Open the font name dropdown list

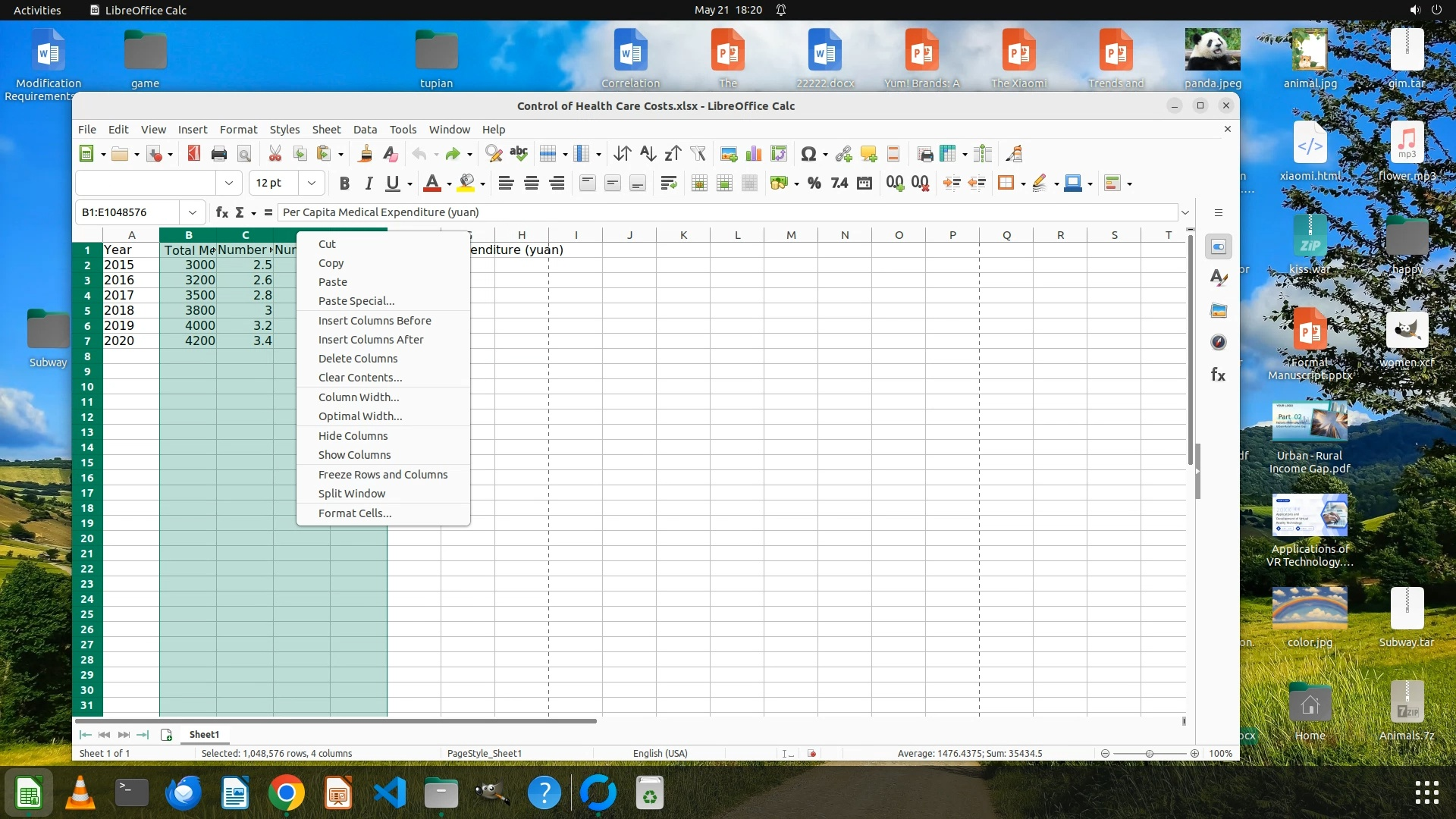(x=228, y=183)
